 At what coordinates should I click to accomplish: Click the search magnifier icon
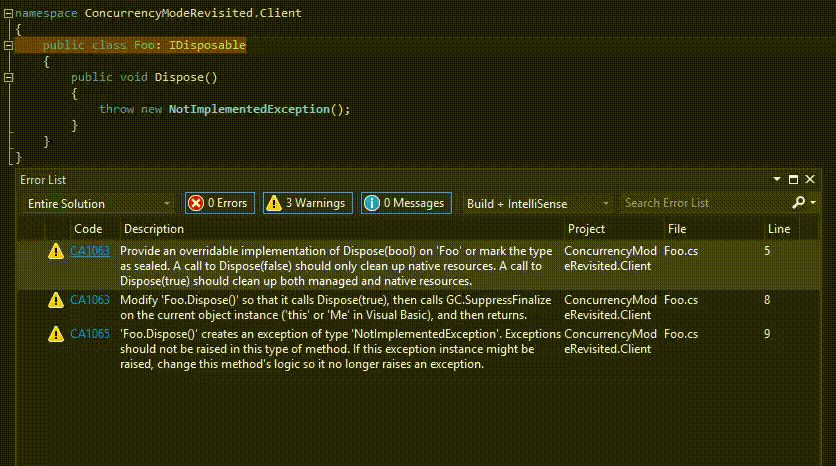[x=798, y=203]
